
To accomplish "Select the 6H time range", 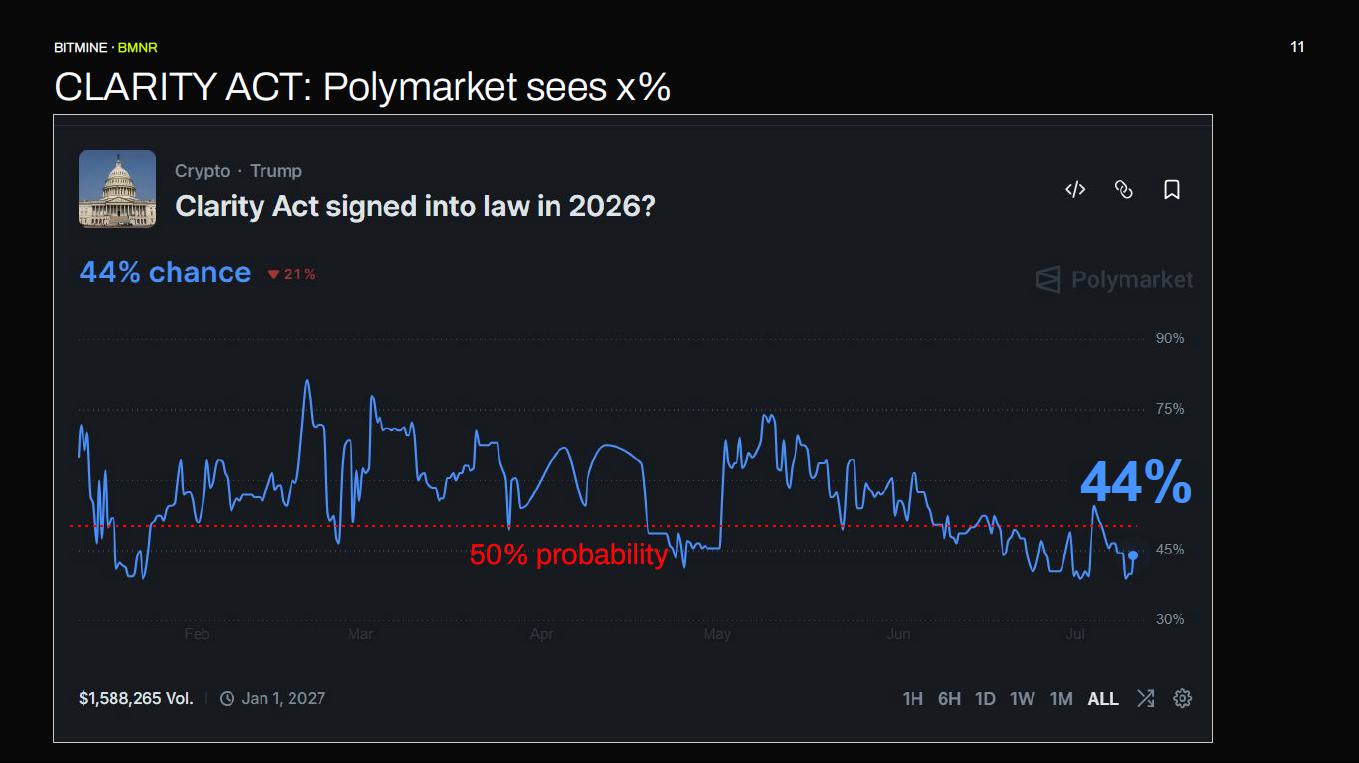I will coord(949,699).
